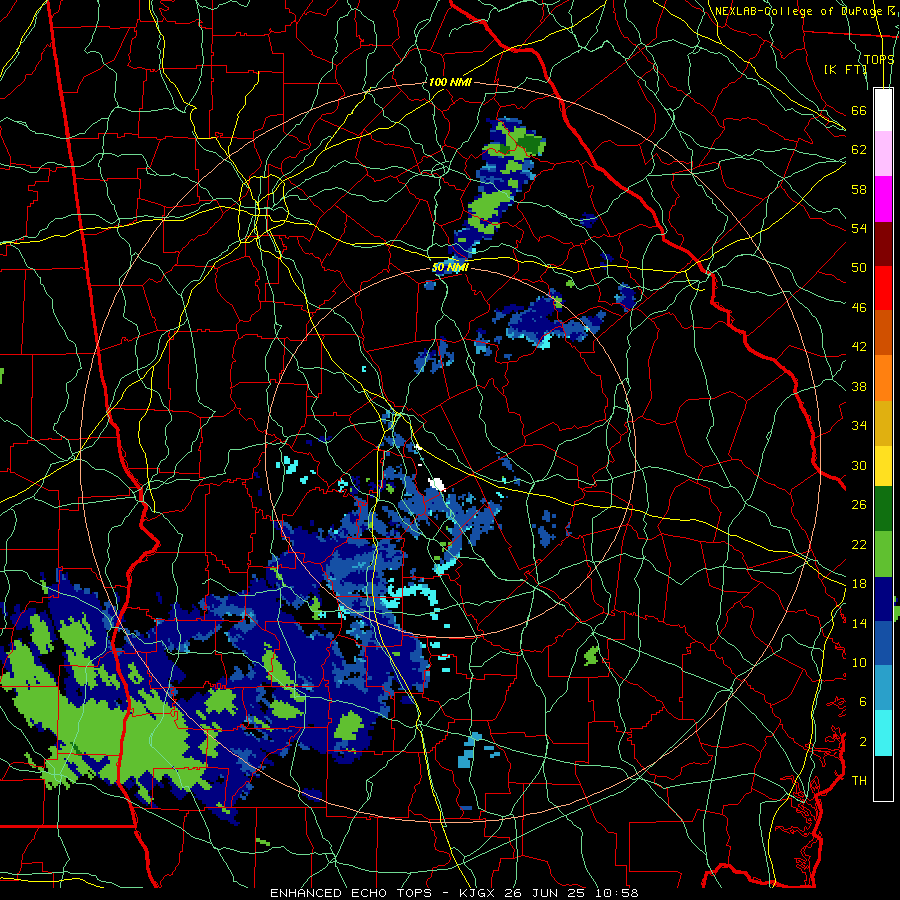This screenshot has width=900, height=900.
Task: Click the '34' legend value
Action: click(x=859, y=425)
